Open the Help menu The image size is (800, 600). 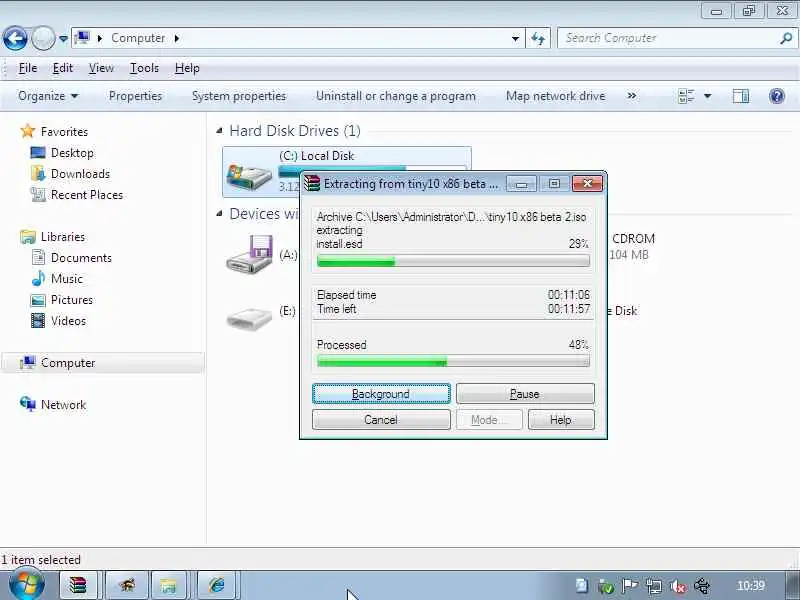click(x=187, y=68)
